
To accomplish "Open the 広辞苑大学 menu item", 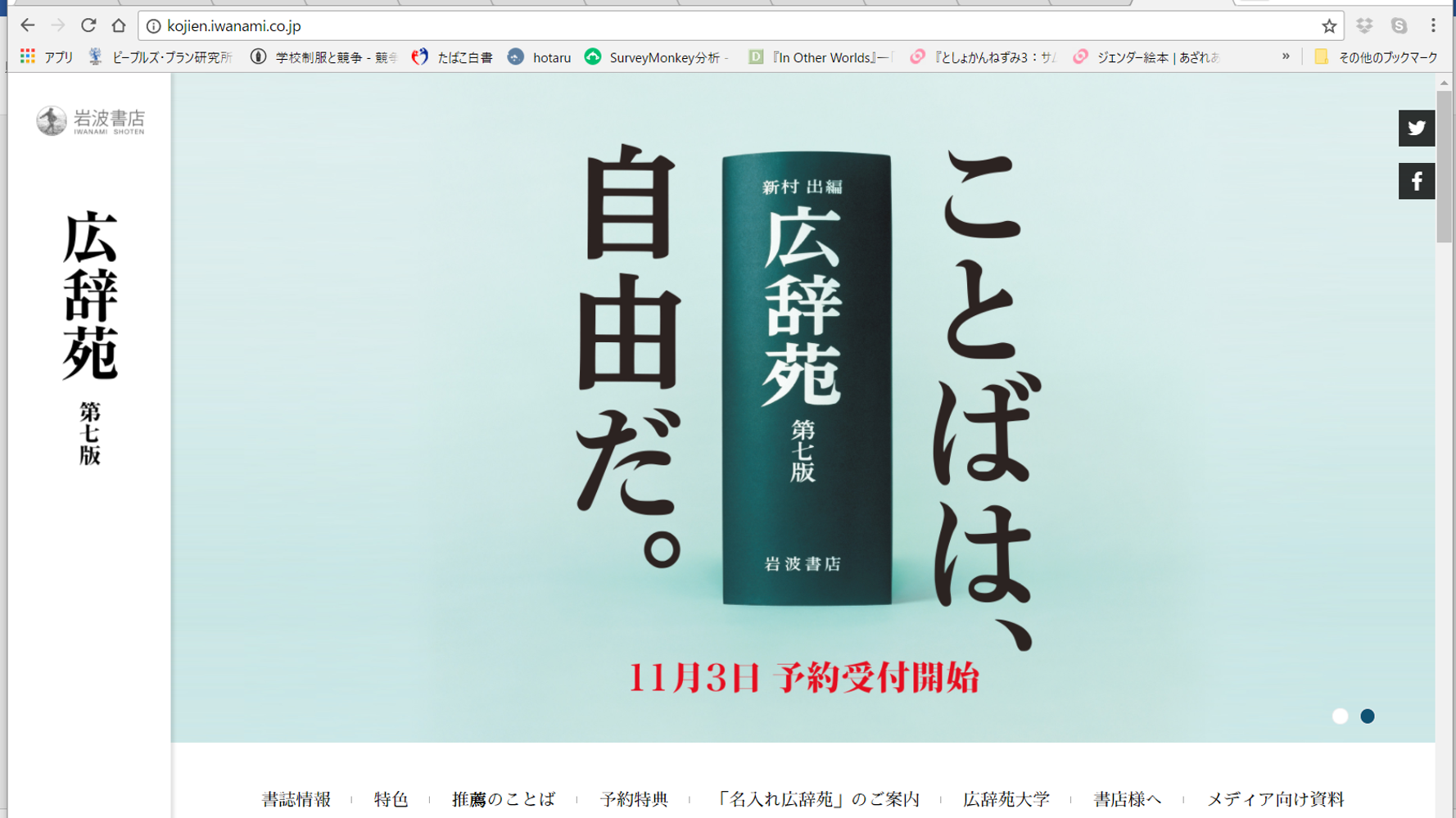I will pos(1006,799).
